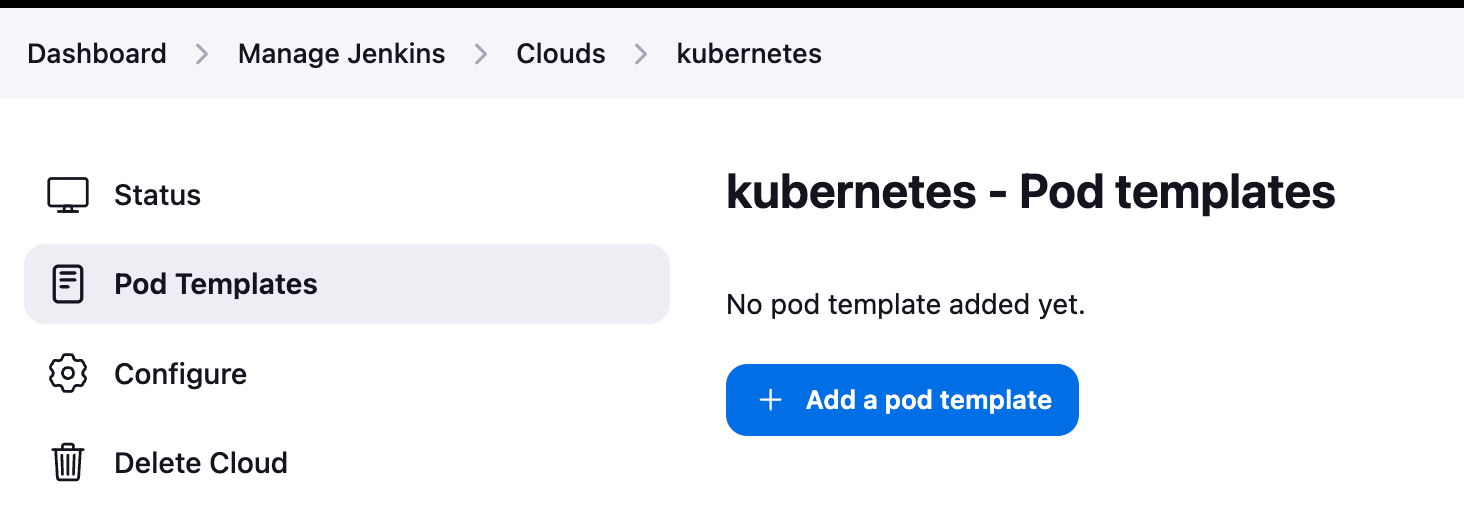Select the Pod Templates sidebar label

coord(216,284)
